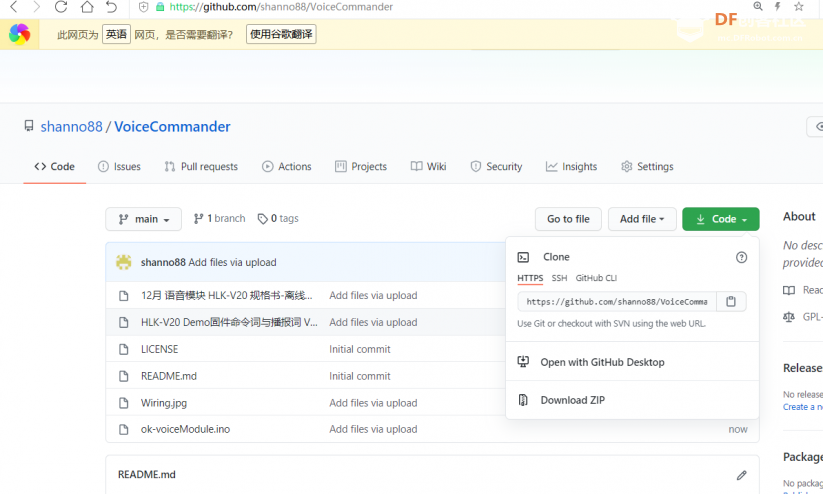Open the Insights tab
This screenshot has width=823, height=494.
tap(571, 166)
